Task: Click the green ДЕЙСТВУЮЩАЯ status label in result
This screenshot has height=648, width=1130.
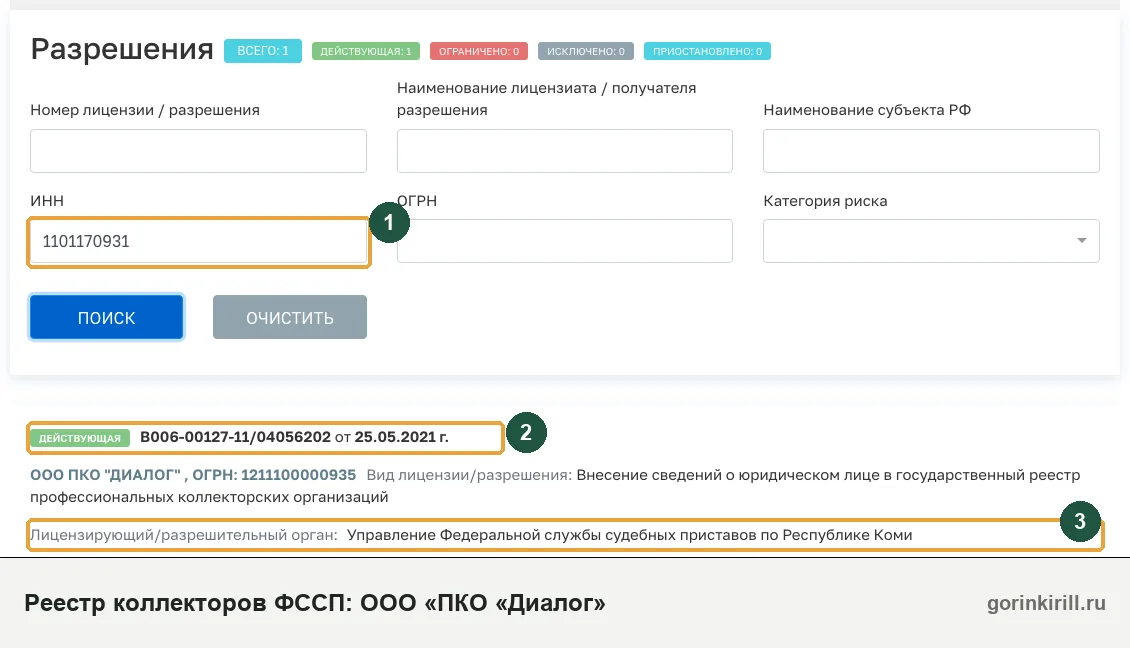Action: [x=80, y=438]
